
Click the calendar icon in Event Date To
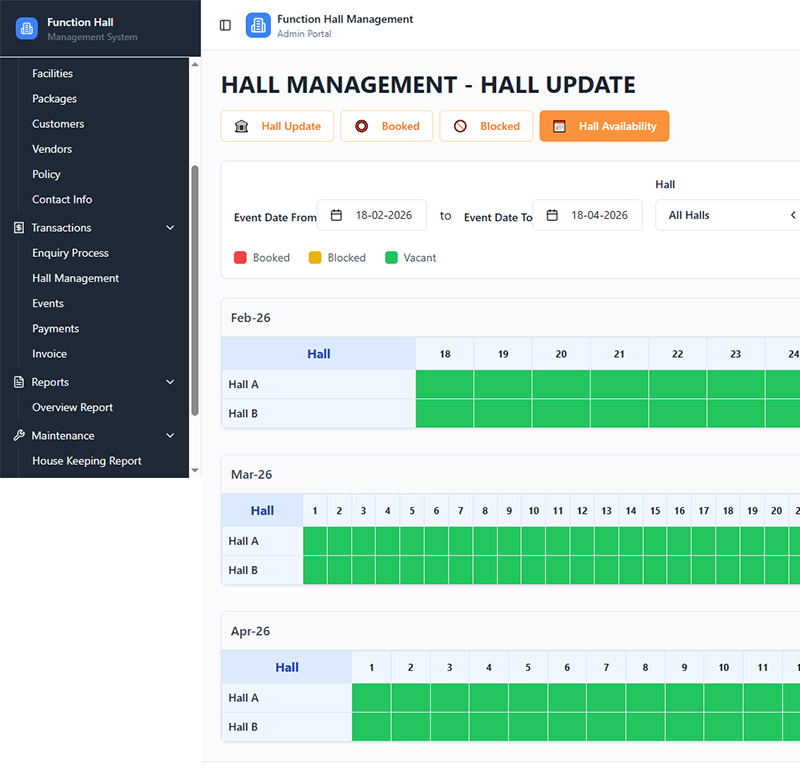pos(552,215)
